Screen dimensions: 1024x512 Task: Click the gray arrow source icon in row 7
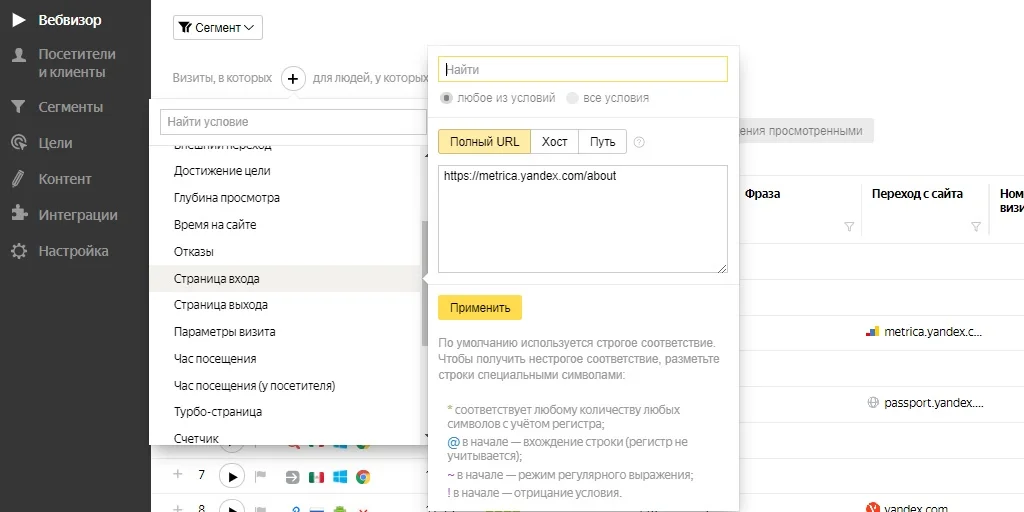(x=293, y=477)
